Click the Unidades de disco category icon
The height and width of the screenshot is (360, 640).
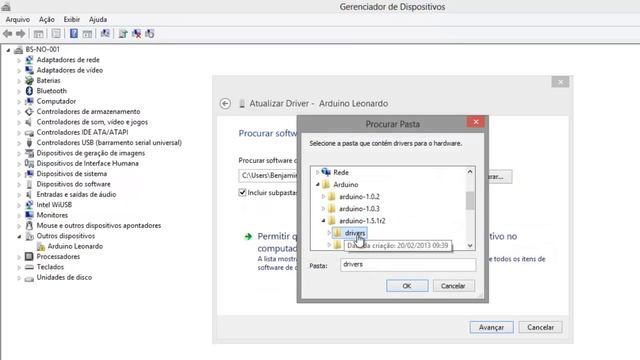click(29, 278)
